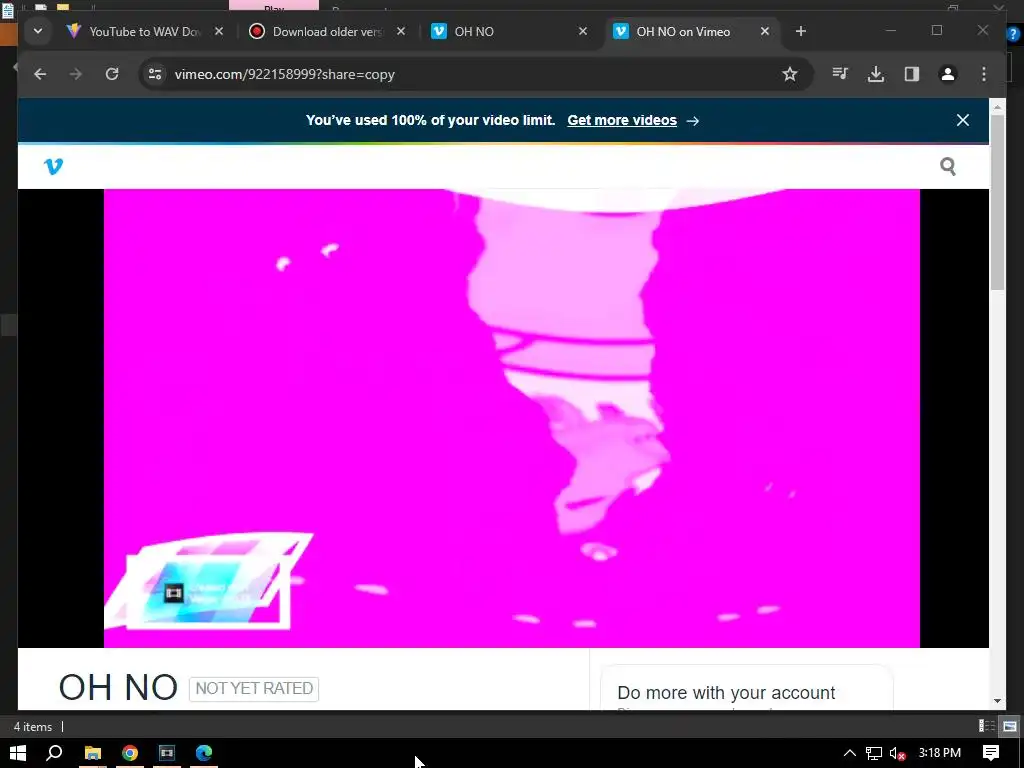Click the page scrollbar up arrow
This screenshot has height=768, width=1024.
pos(997,106)
